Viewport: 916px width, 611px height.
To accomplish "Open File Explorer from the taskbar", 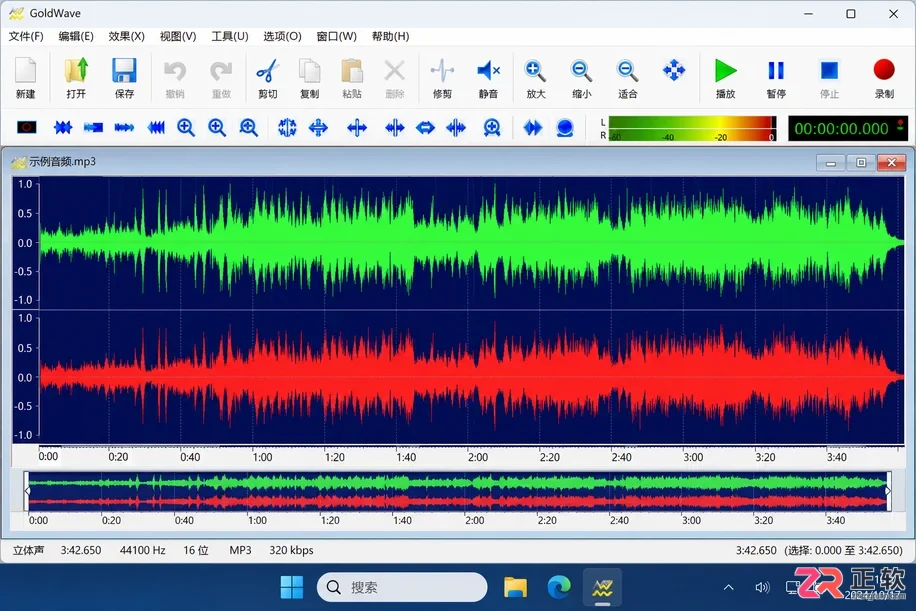I will point(515,587).
